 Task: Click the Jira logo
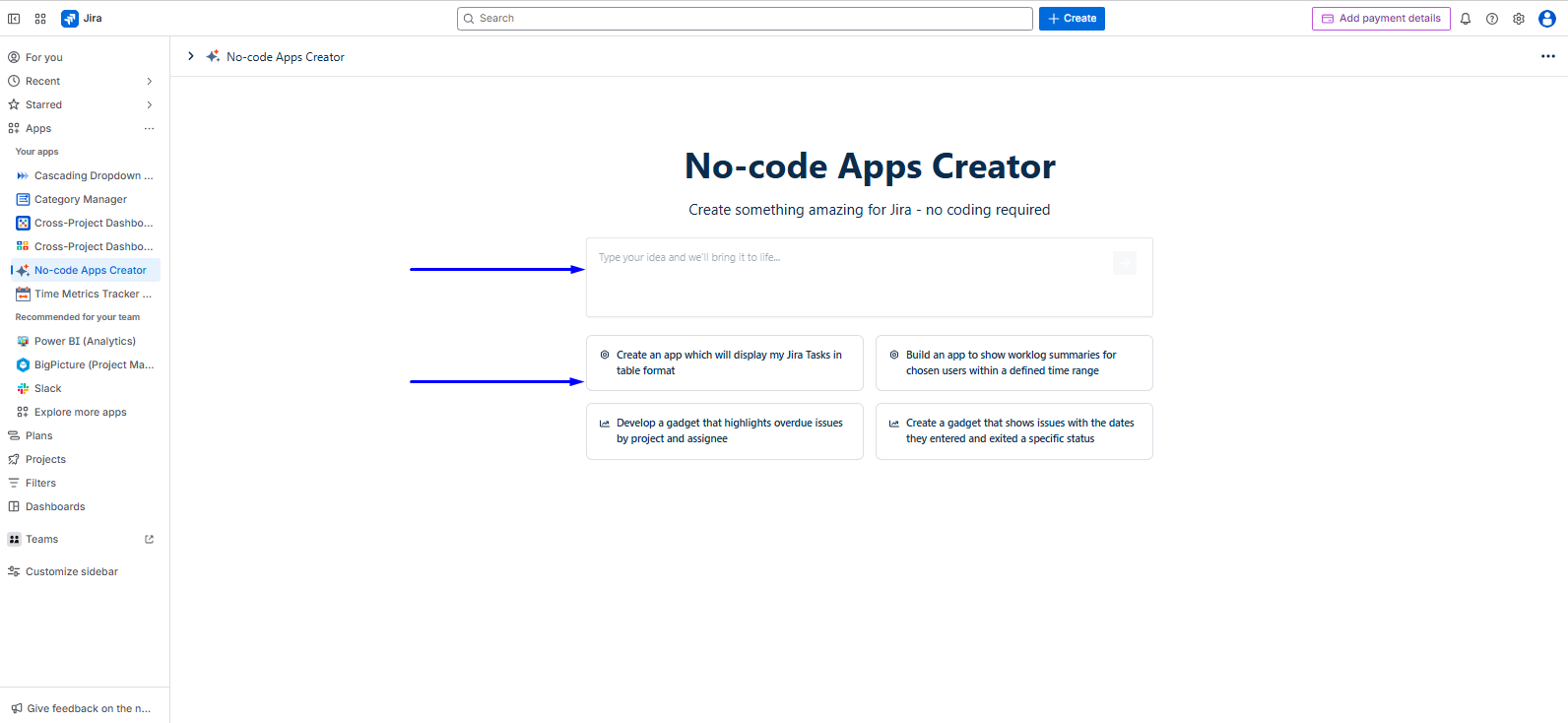click(x=82, y=19)
